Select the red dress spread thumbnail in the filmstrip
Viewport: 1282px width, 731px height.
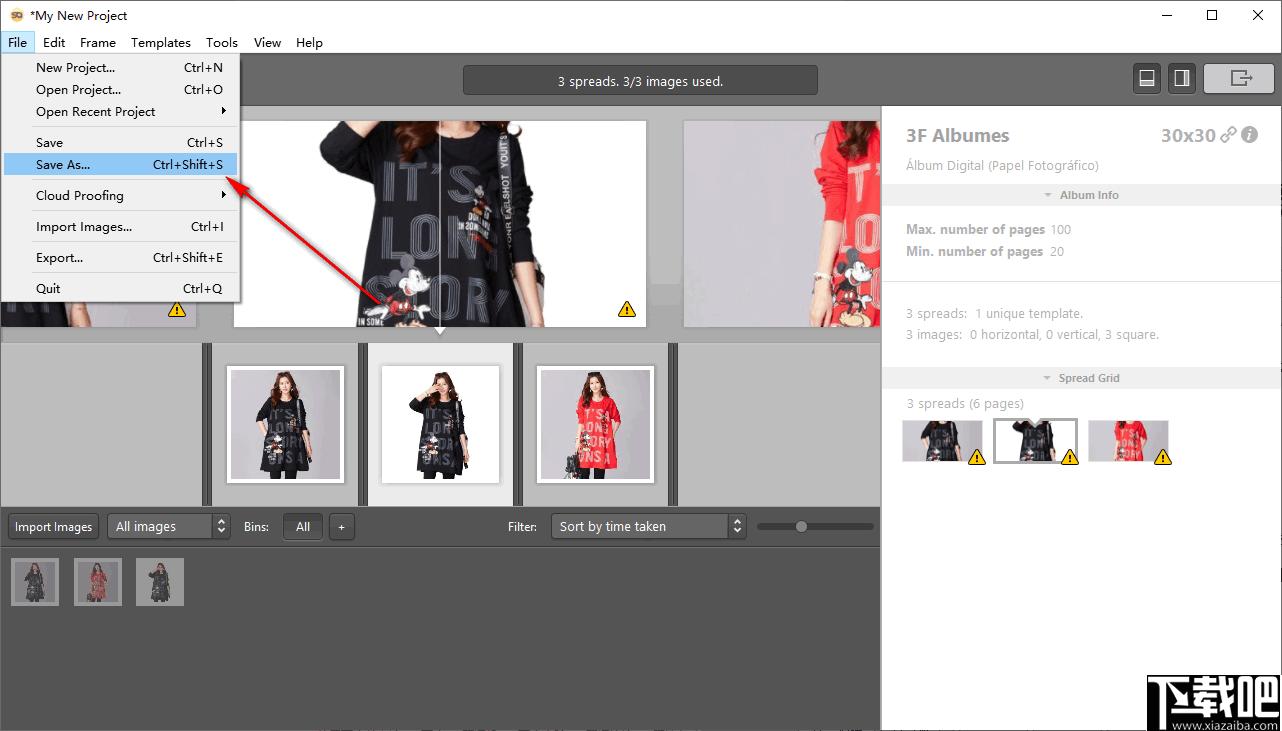[595, 424]
